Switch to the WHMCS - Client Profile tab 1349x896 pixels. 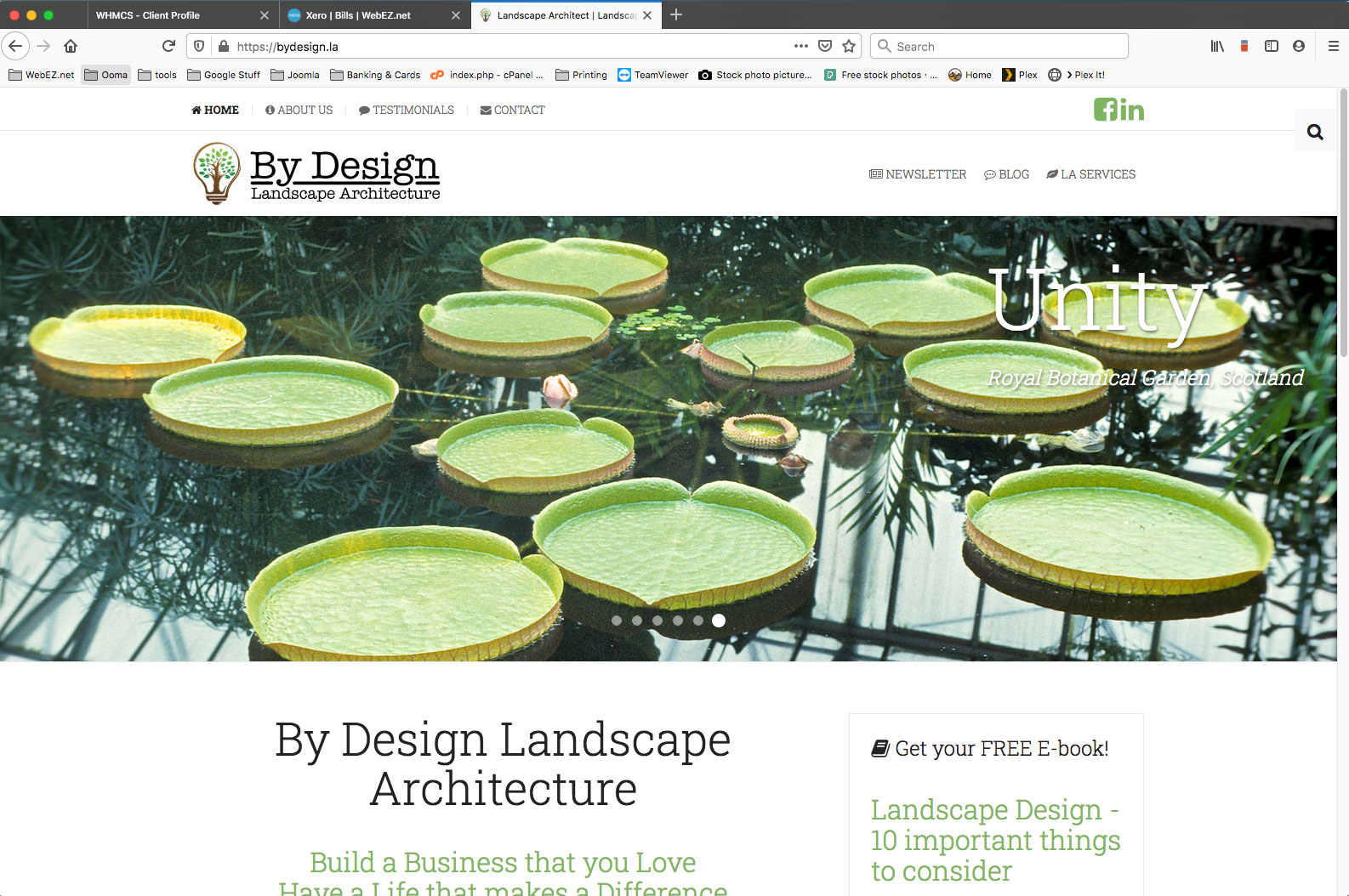coord(170,15)
